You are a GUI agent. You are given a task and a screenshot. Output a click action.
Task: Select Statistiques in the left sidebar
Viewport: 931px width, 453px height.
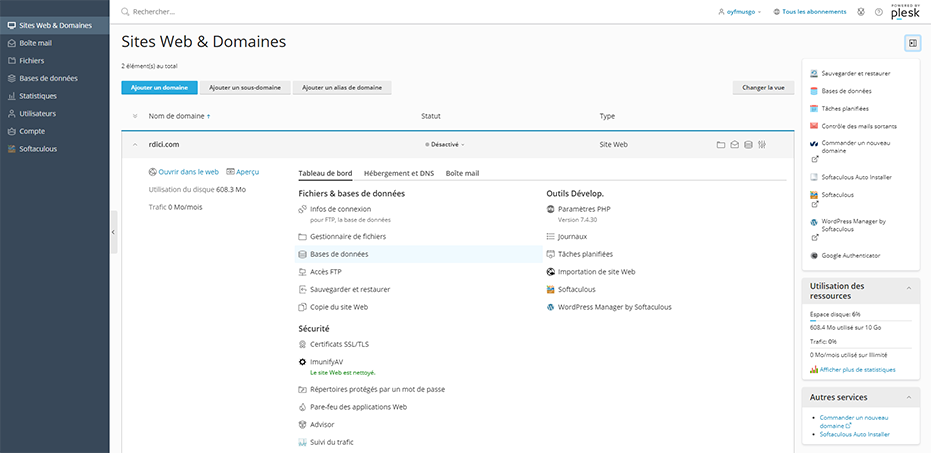point(38,96)
